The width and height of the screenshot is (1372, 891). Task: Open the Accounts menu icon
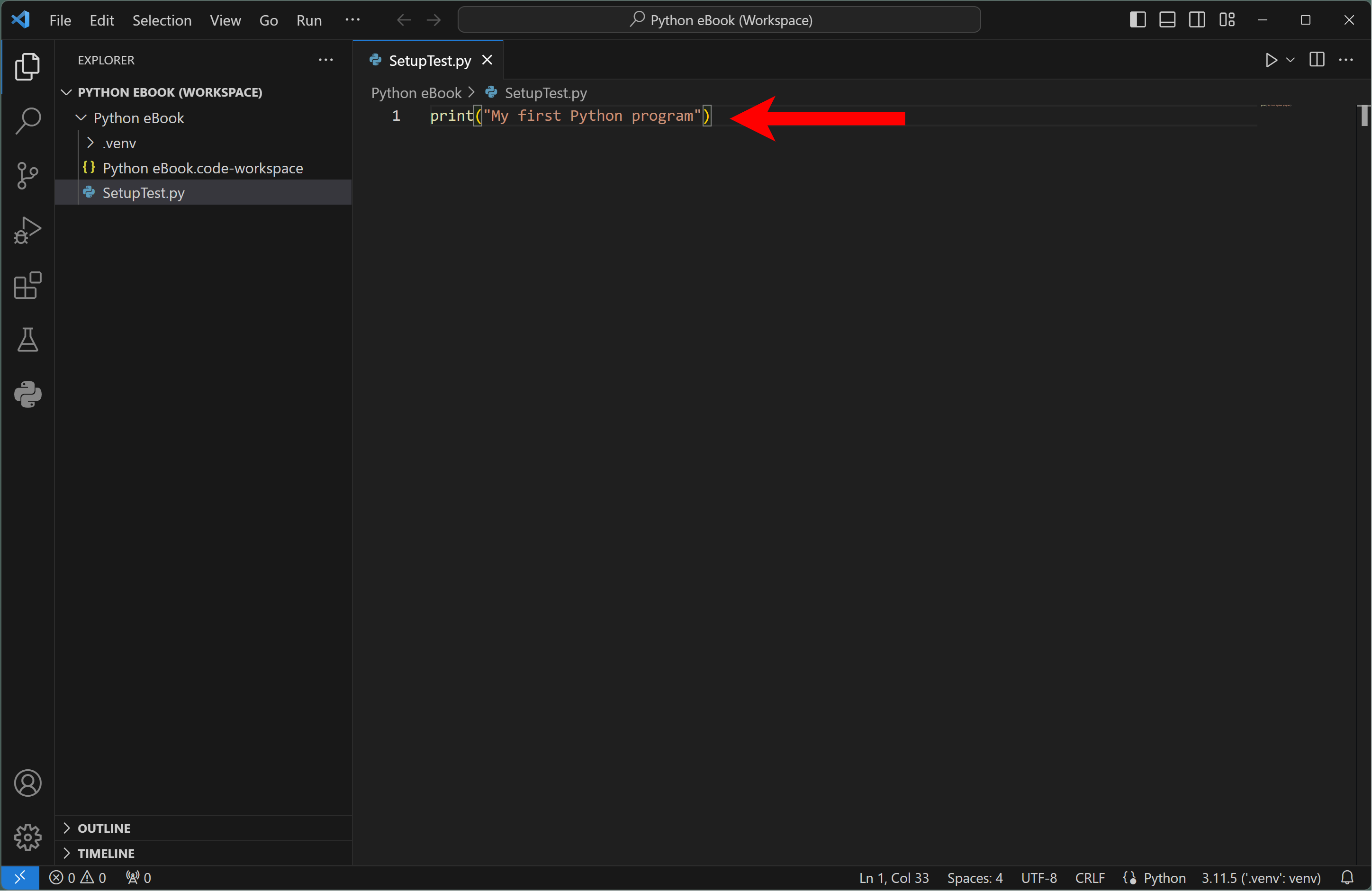pyautogui.click(x=27, y=783)
